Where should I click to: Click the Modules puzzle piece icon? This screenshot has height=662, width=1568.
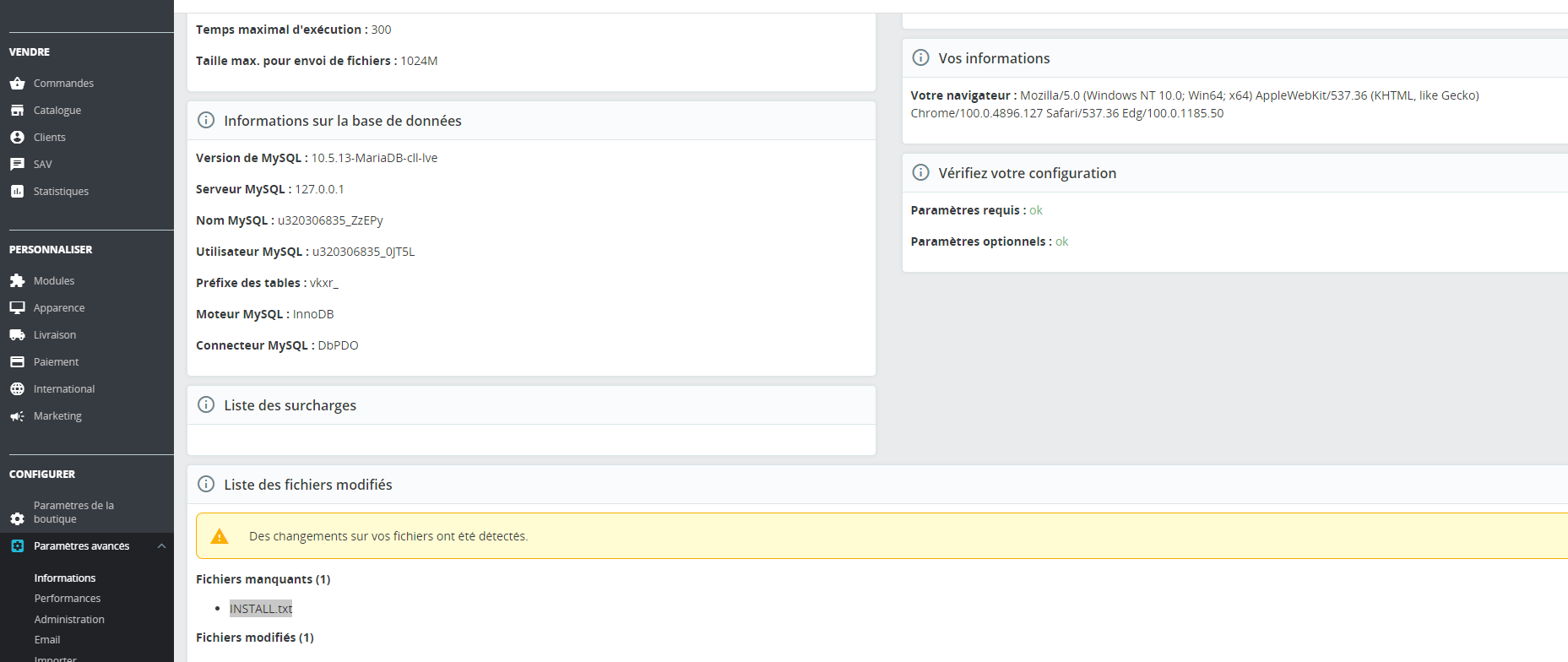[x=17, y=281]
